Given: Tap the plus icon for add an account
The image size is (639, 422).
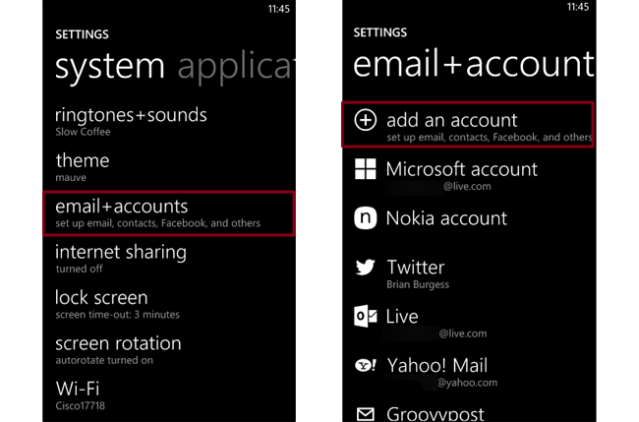Looking at the screenshot, I should pyautogui.click(x=365, y=120).
